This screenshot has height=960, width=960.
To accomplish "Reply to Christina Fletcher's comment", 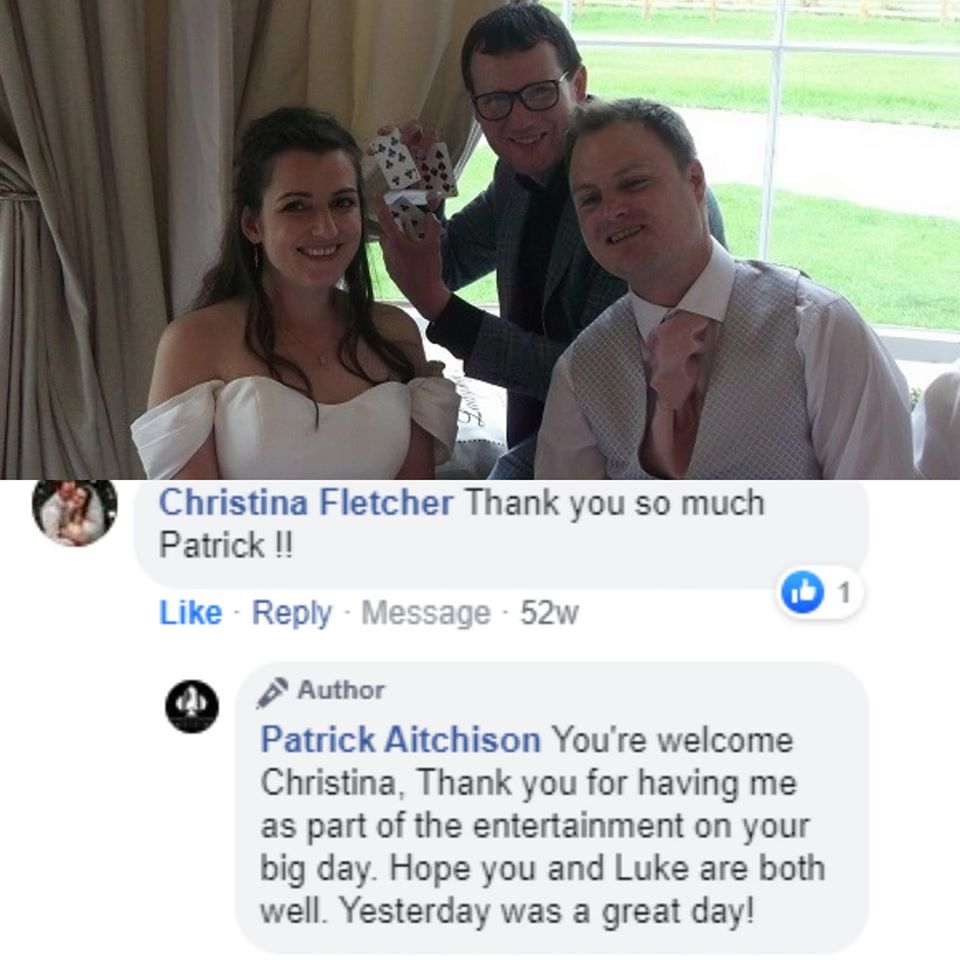I will coord(291,613).
